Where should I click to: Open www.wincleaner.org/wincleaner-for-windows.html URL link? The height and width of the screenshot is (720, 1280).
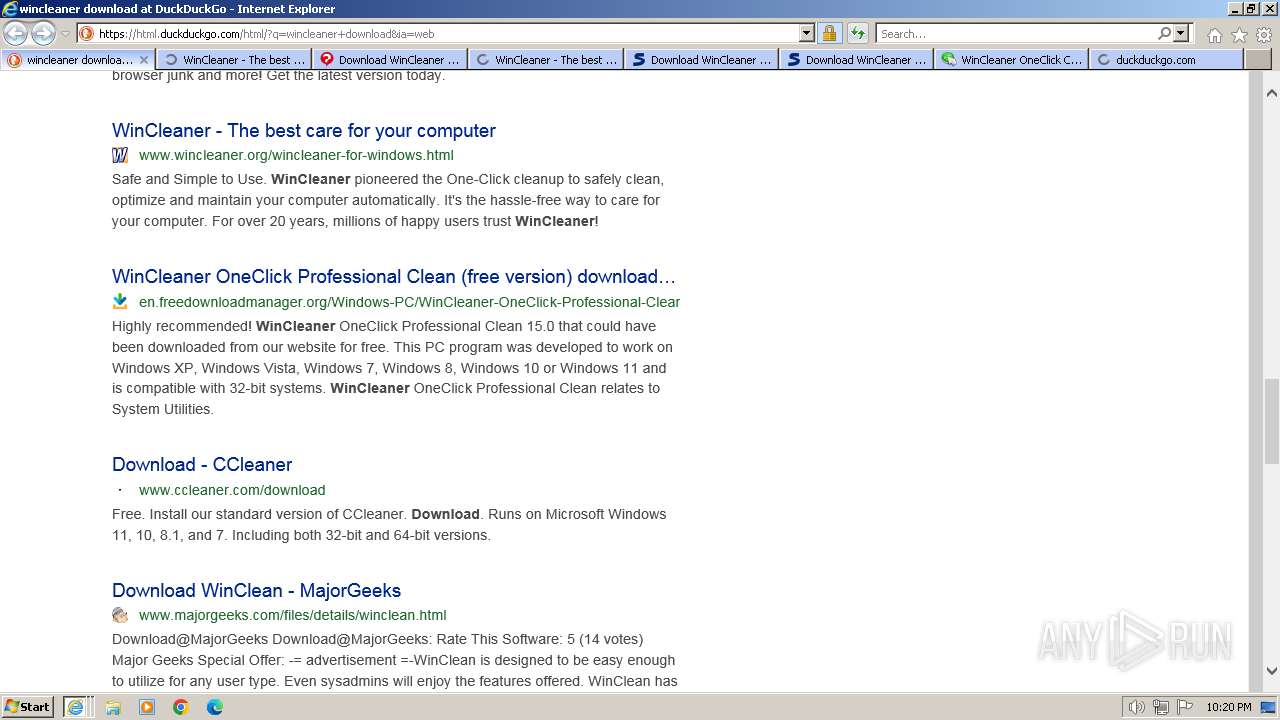[x=296, y=155]
